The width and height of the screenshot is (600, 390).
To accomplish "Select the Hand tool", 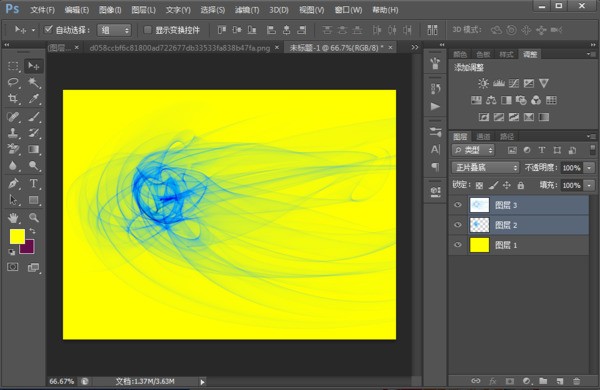I will coord(13,218).
